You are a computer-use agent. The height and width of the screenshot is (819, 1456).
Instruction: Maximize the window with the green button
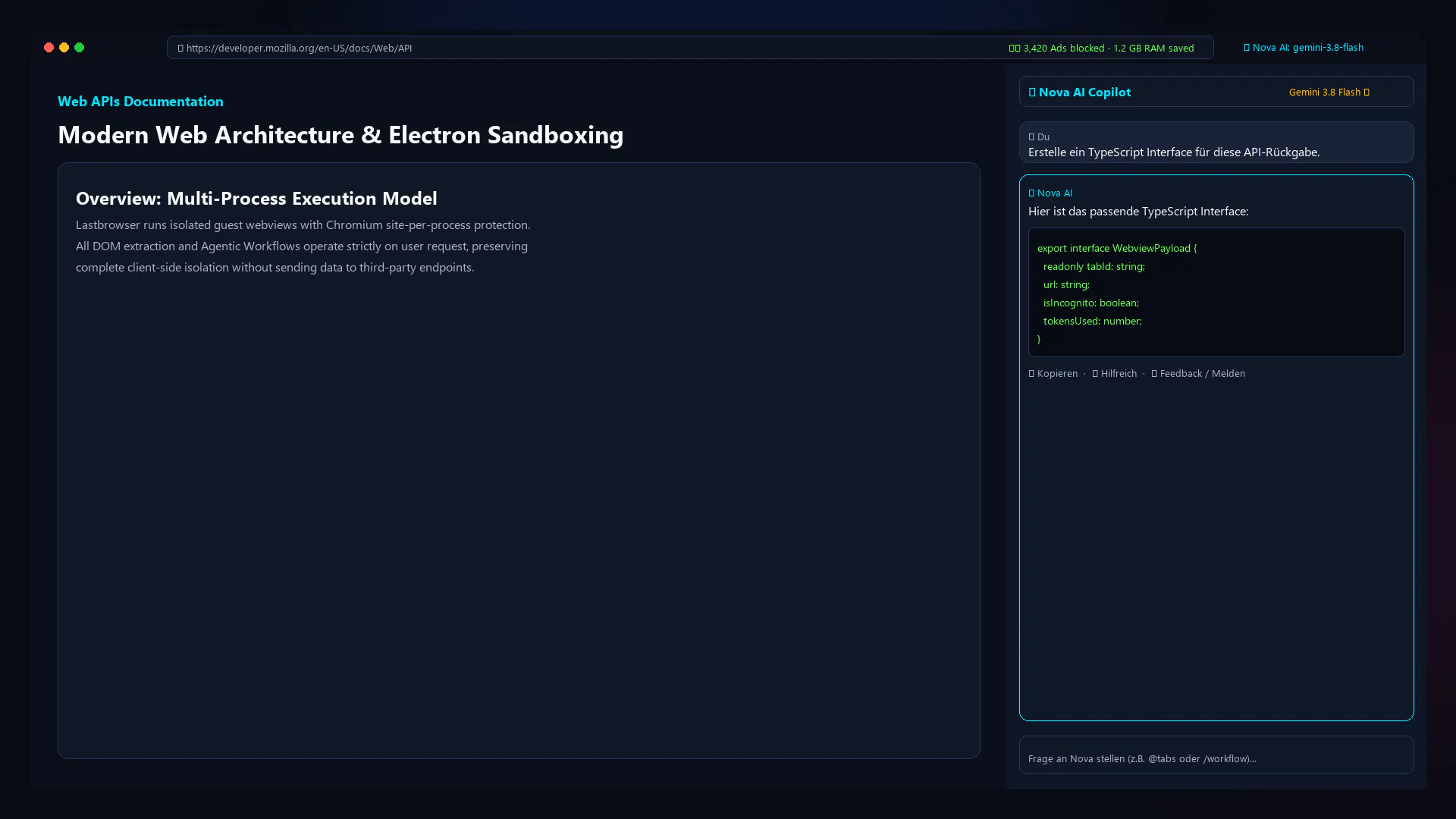pos(79,48)
